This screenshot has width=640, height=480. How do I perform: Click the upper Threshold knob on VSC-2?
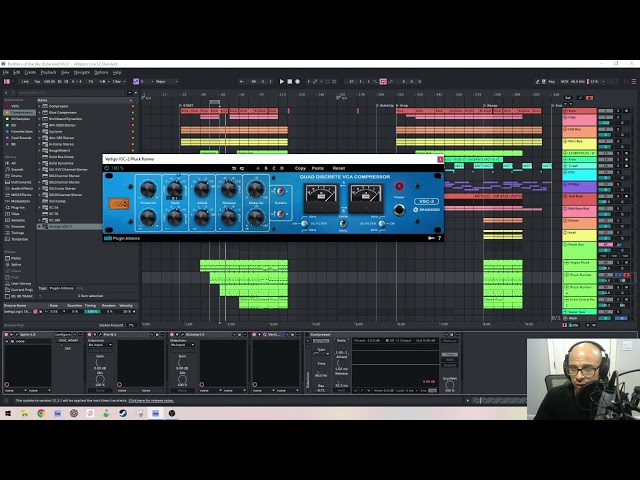click(148, 189)
